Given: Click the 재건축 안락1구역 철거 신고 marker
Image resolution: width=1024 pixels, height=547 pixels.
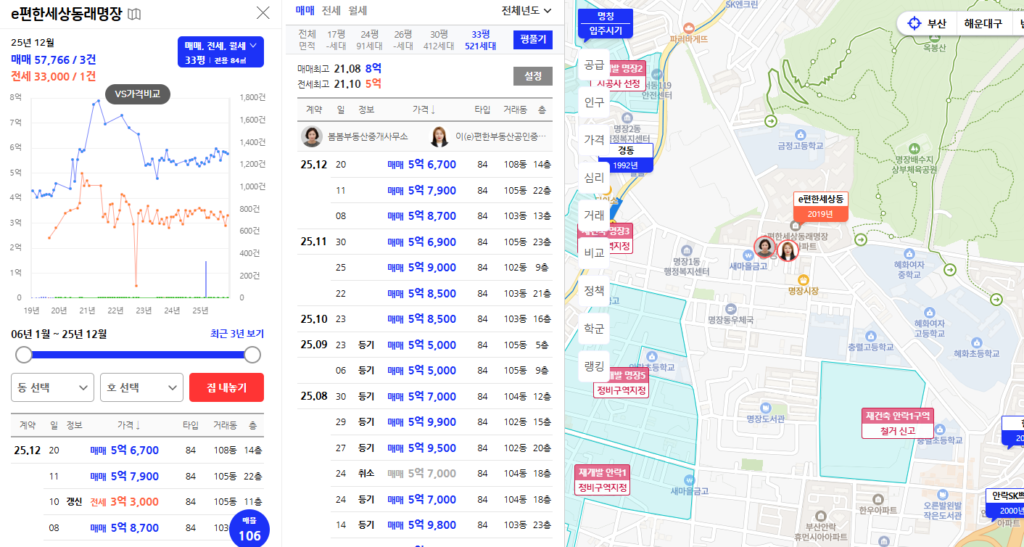Looking at the screenshot, I should [x=898, y=423].
